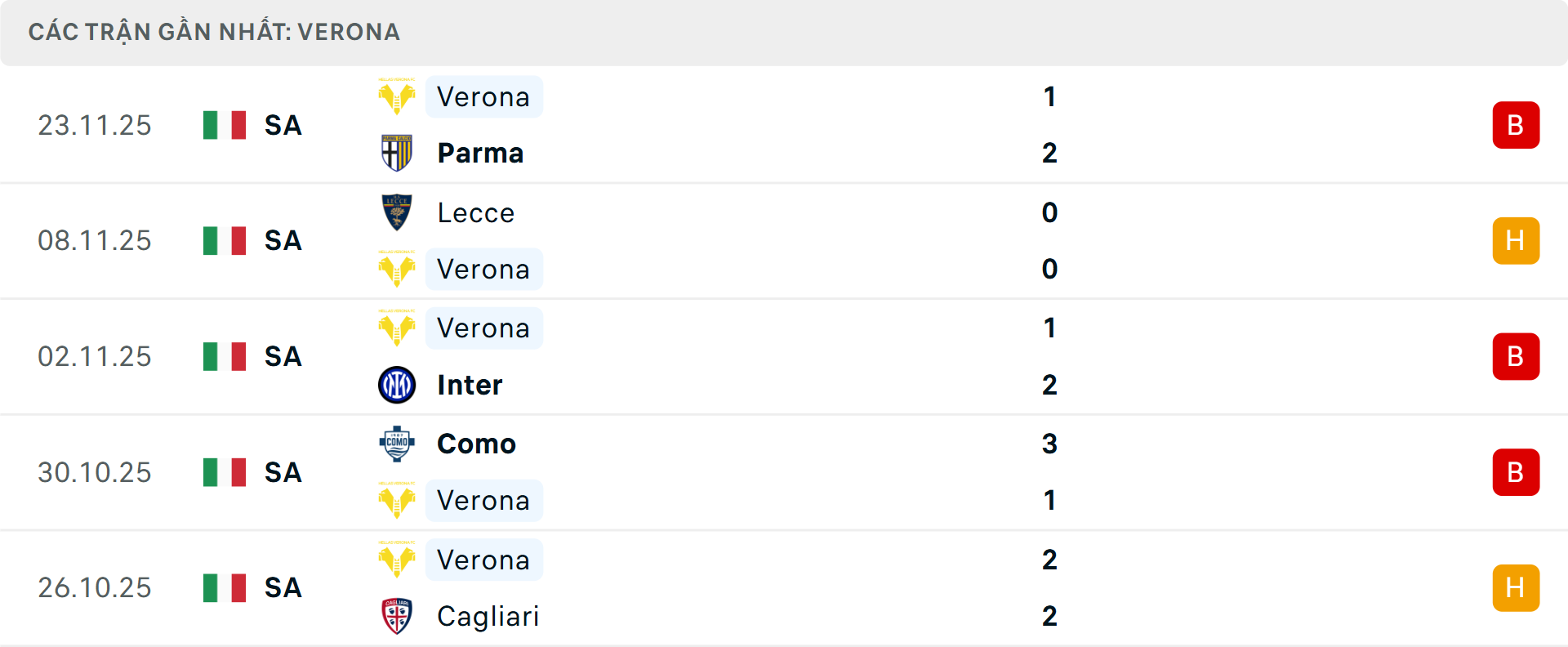Click the Parma club crest icon
The width and height of the screenshot is (1568, 647).
click(x=397, y=153)
